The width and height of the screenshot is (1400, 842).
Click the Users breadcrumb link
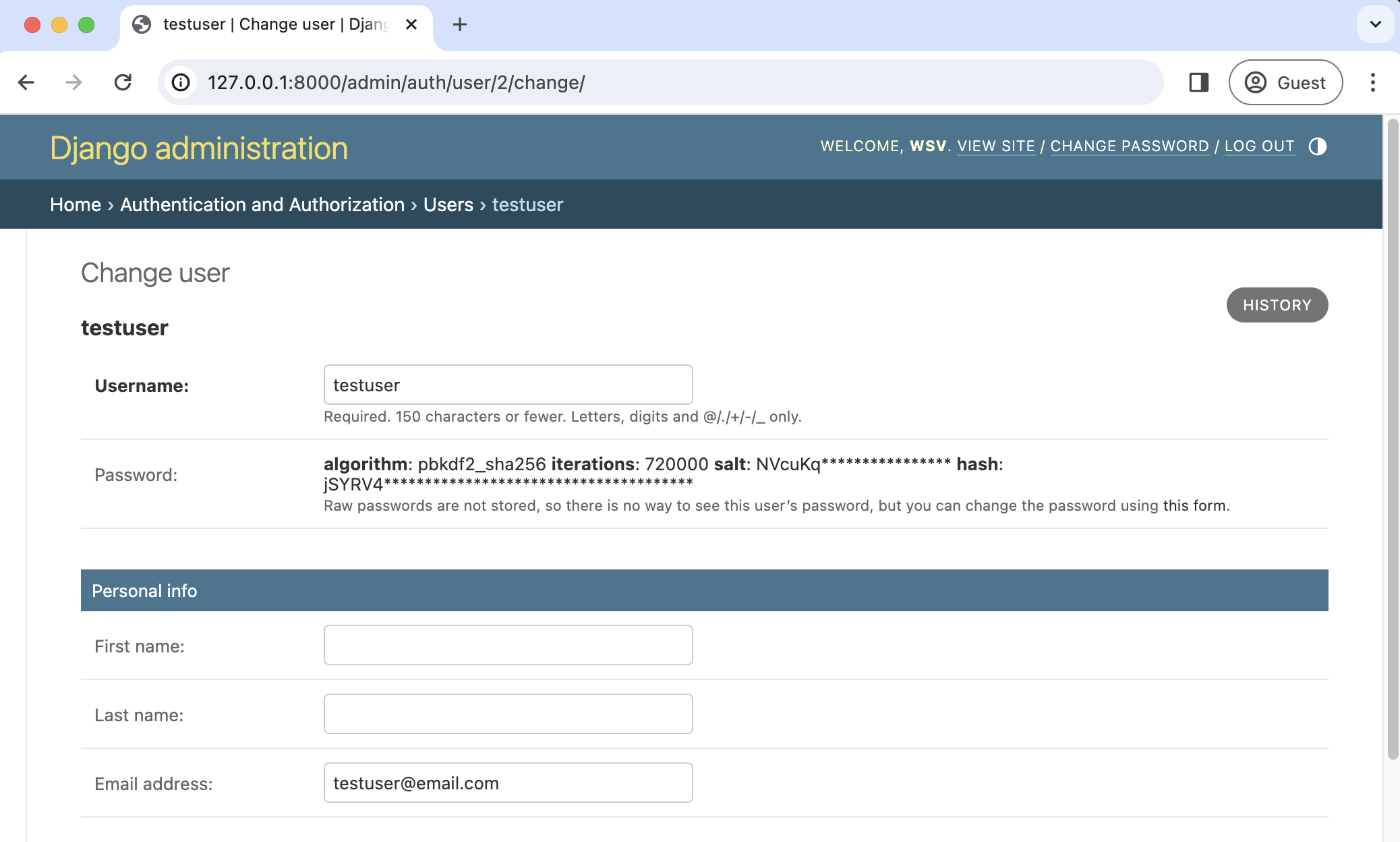point(448,204)
